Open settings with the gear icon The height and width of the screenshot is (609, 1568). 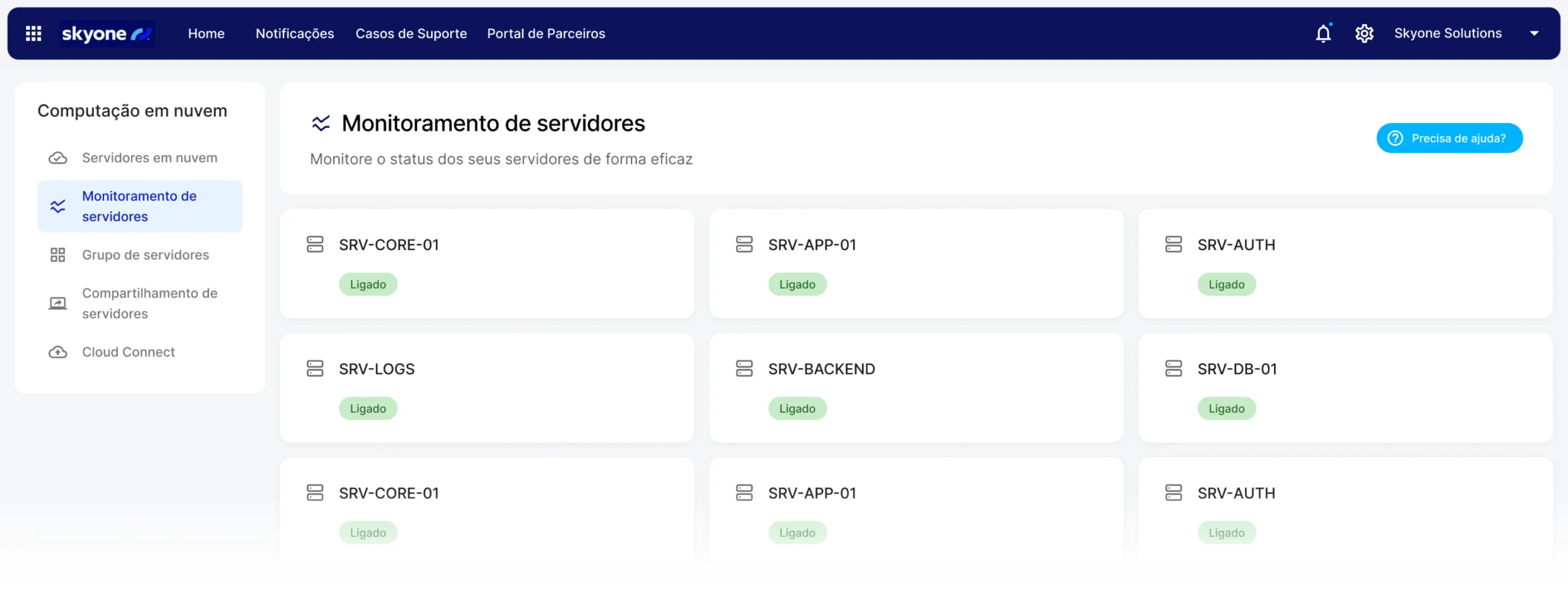pyautogui.click(x=1364, y=34)
